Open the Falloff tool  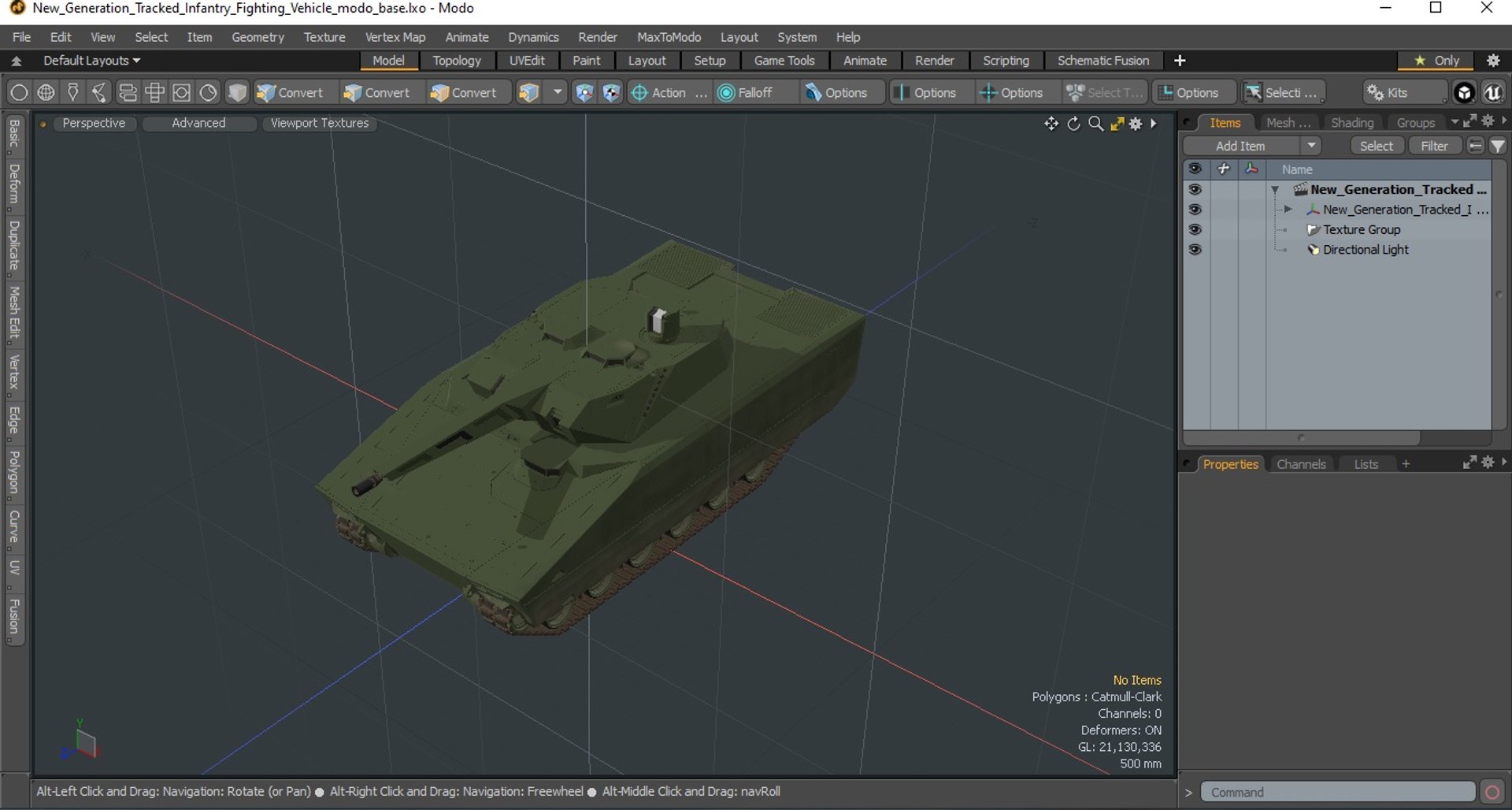click(x=747, y=92)
